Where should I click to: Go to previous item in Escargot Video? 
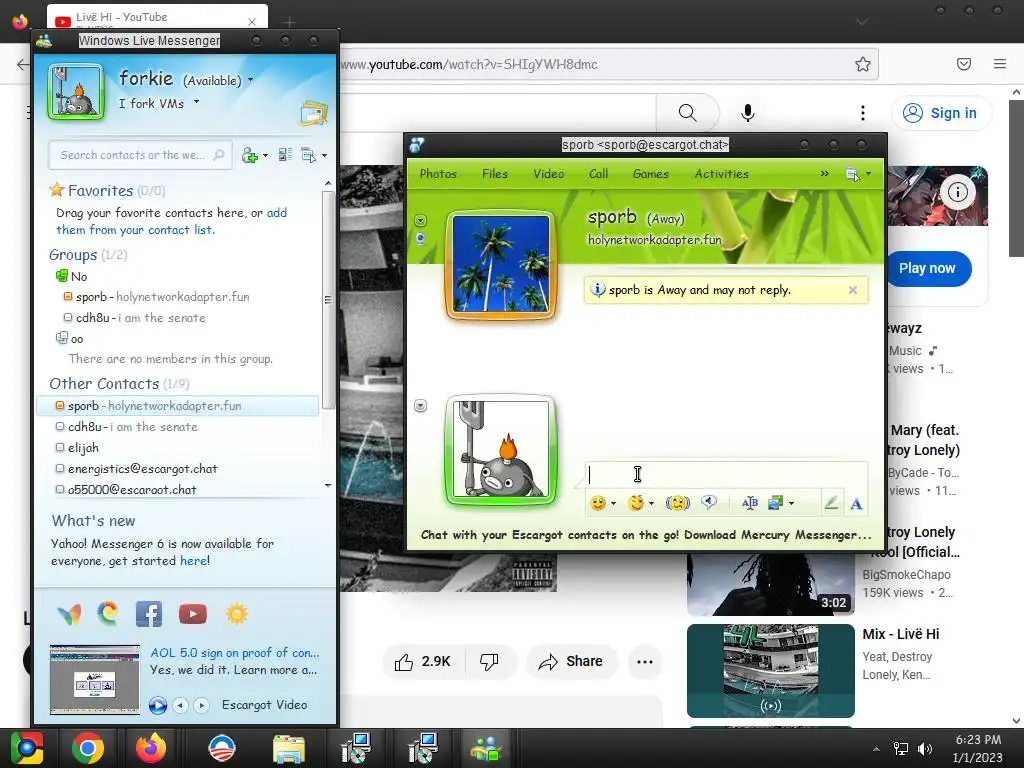(180, 705)
